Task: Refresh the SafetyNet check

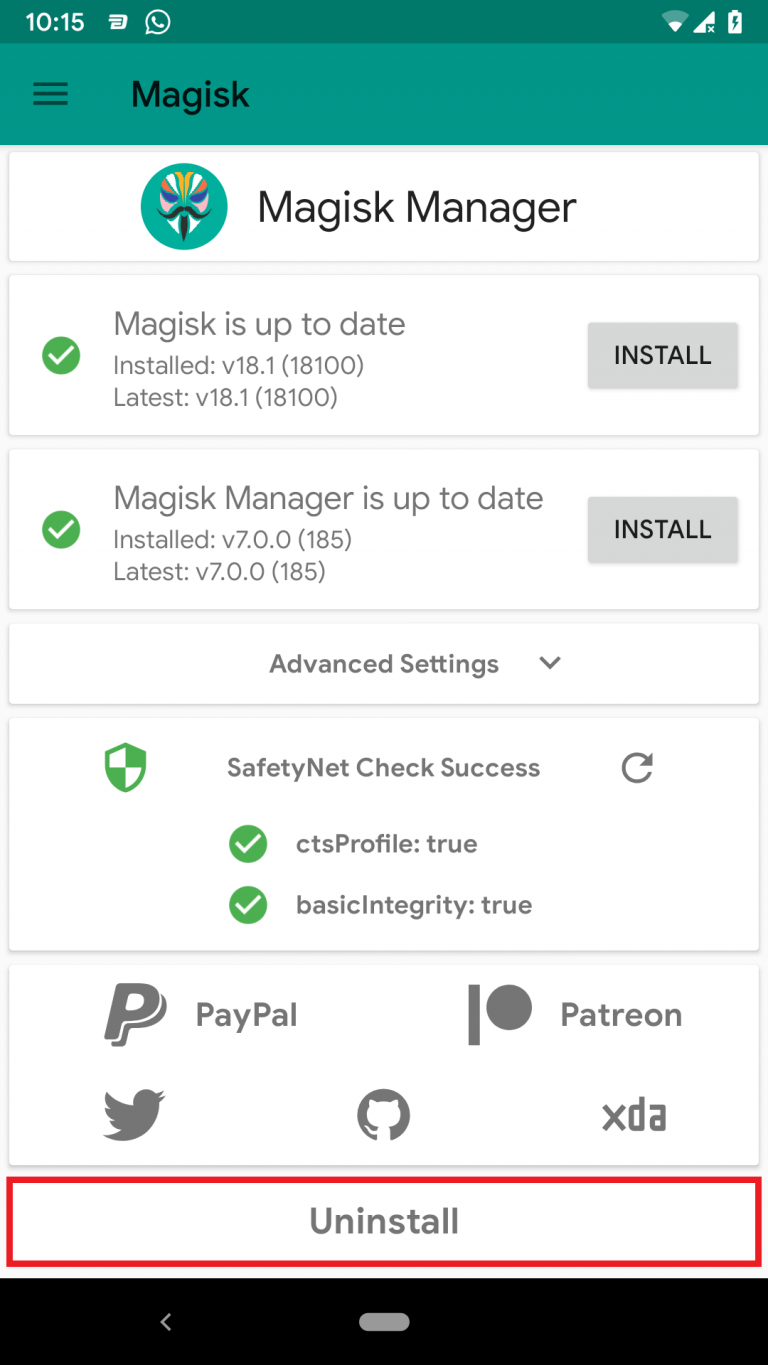Action: tap(637, 768)
